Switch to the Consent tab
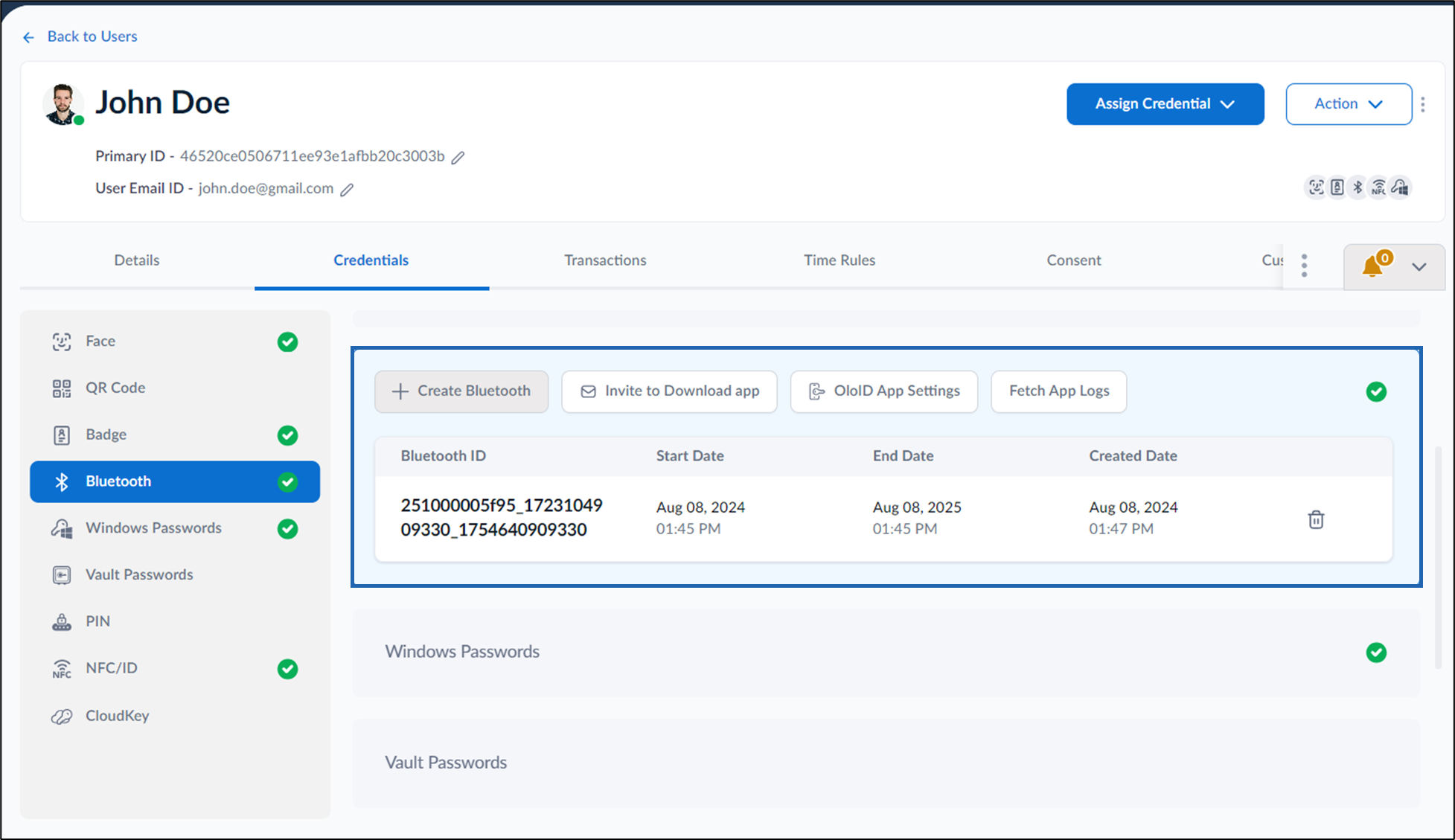The height and width of the screenshot is (840, 1455). (x=1074, y=260)
